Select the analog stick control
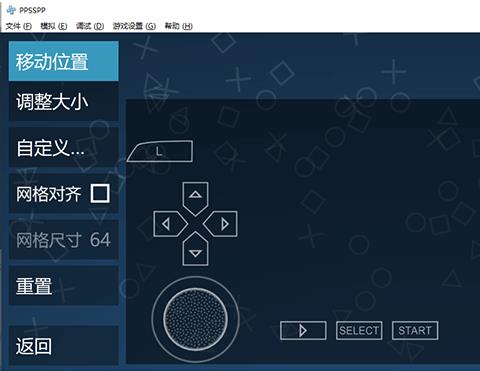This screenshot has height=371, width=480. 195,319
